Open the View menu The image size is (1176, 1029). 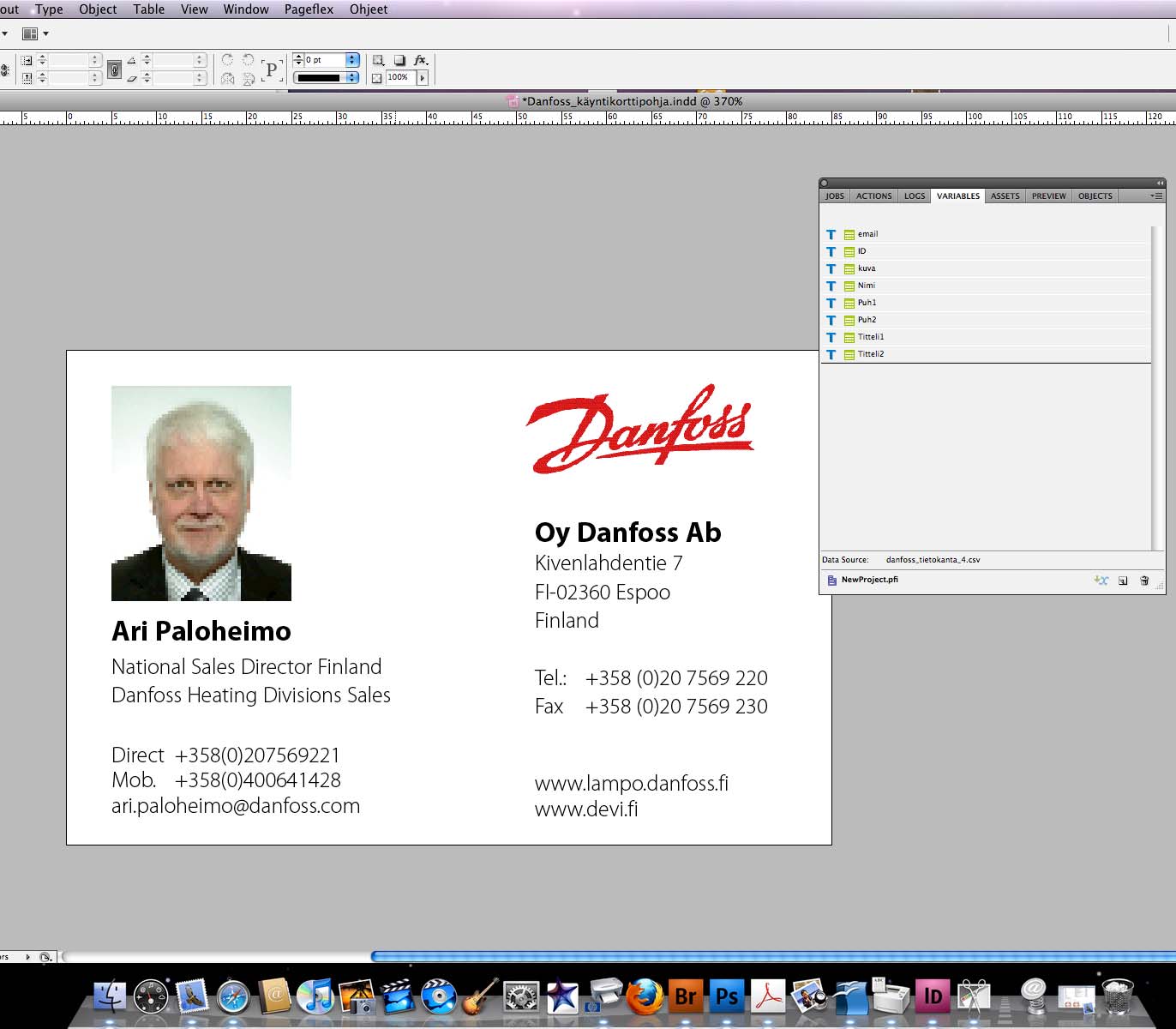tap(194, 9)
